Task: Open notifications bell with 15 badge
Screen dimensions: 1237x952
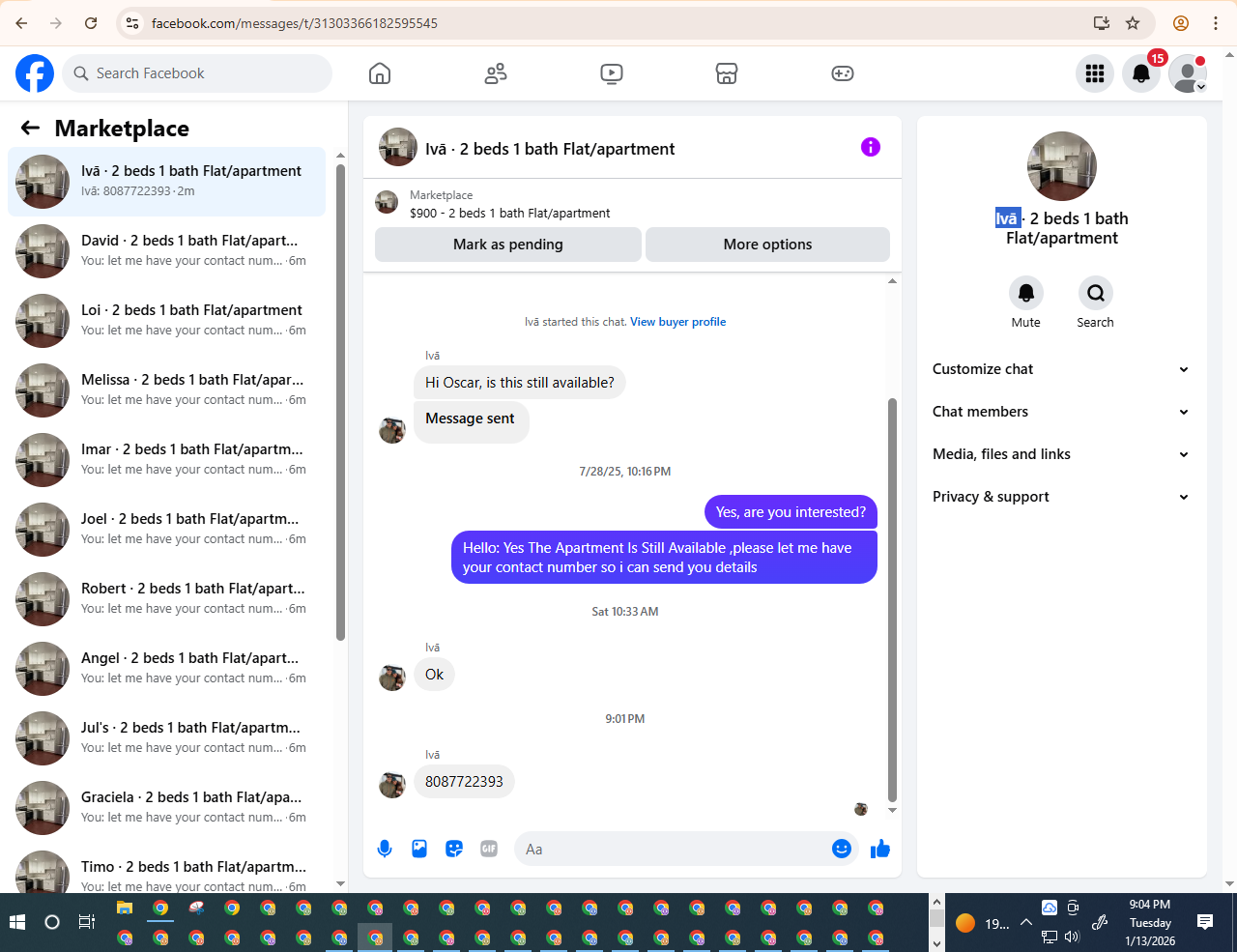Action: coord(1141,73)
